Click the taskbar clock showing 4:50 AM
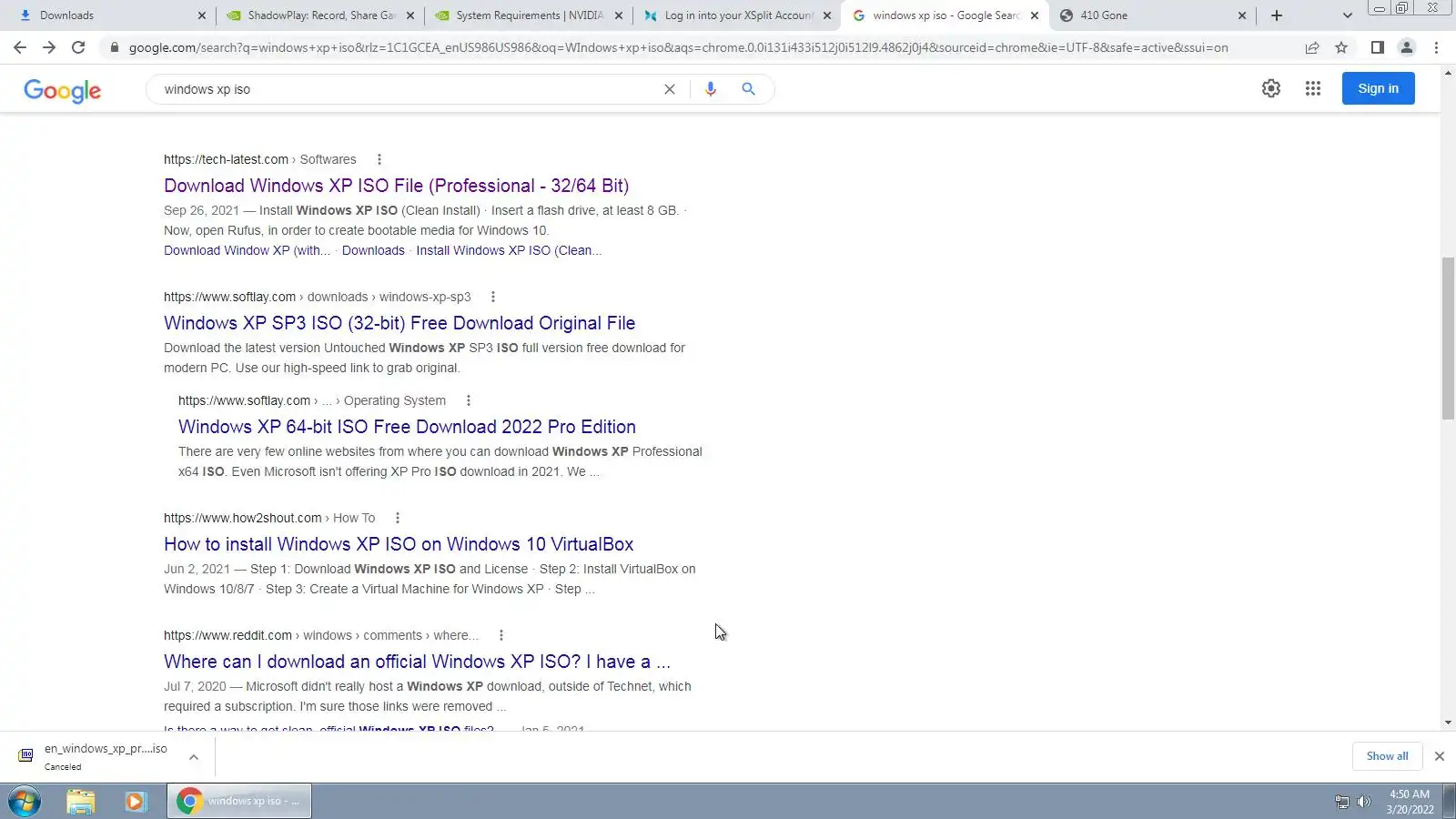 tap(1410, 802)
